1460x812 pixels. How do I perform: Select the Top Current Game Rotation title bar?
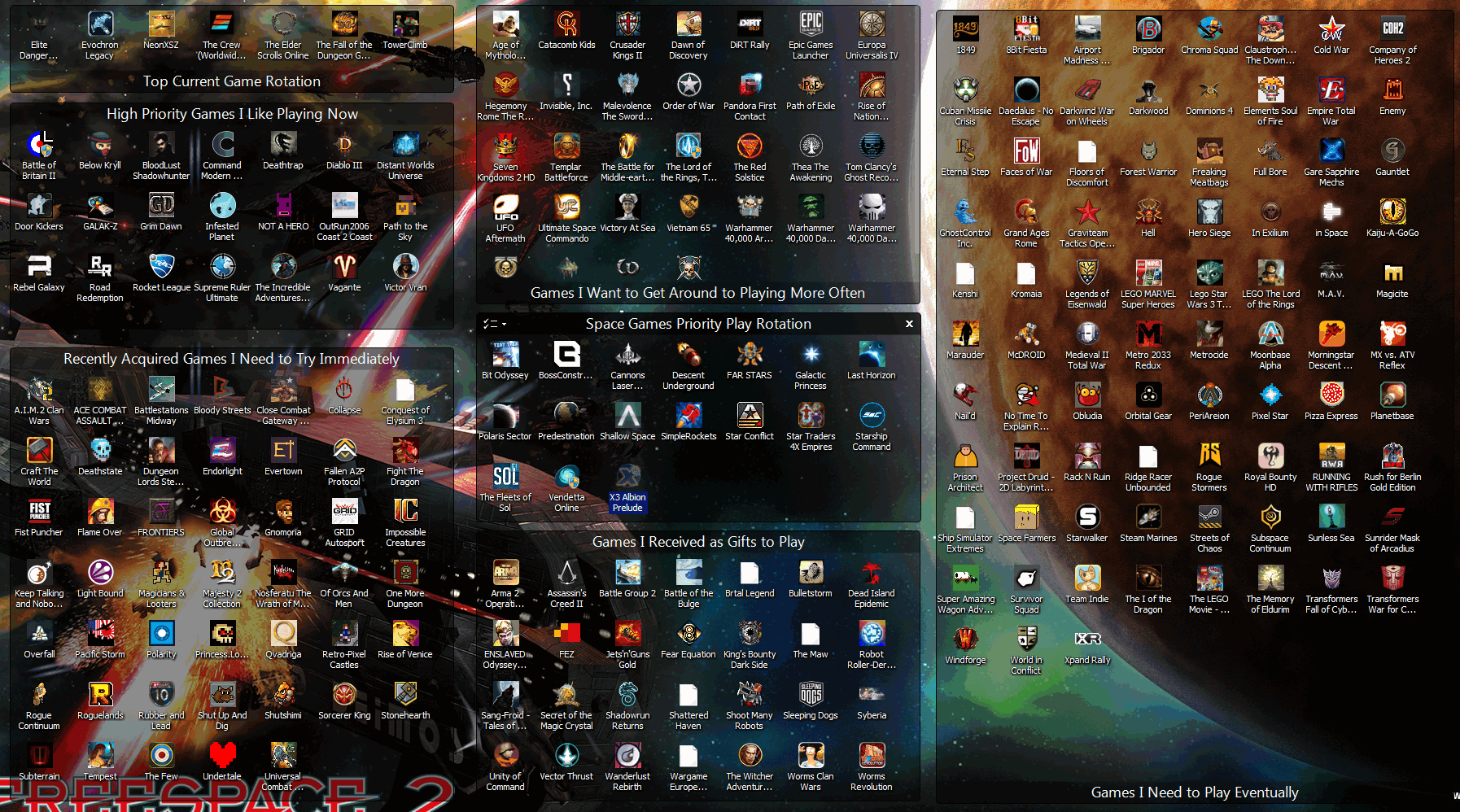[232, 81]
